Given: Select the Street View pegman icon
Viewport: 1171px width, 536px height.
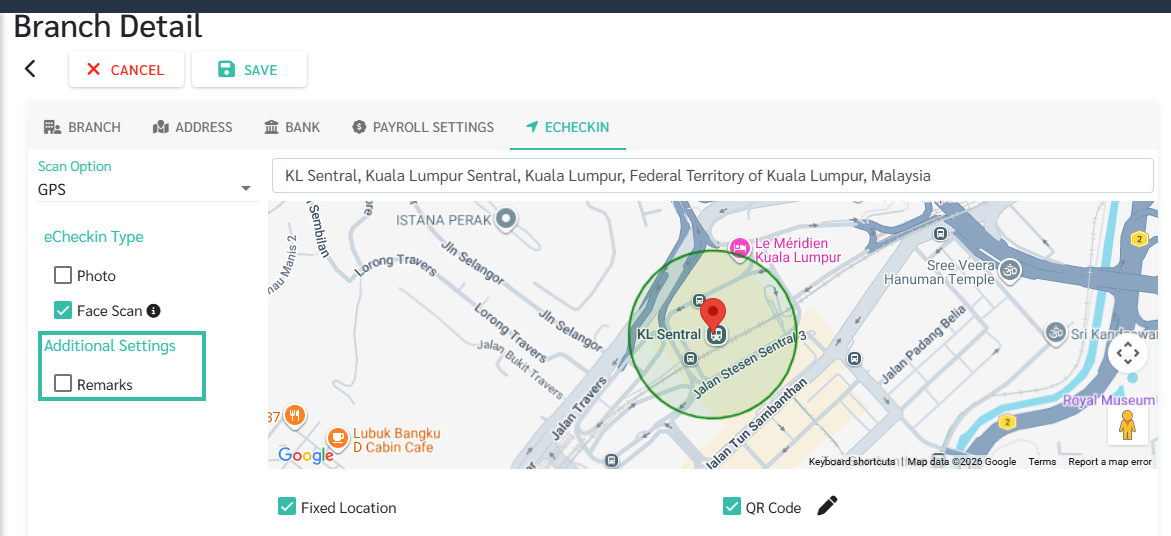Looking at the screenshot, I should pyautogui.click(x=1128, y=426).
